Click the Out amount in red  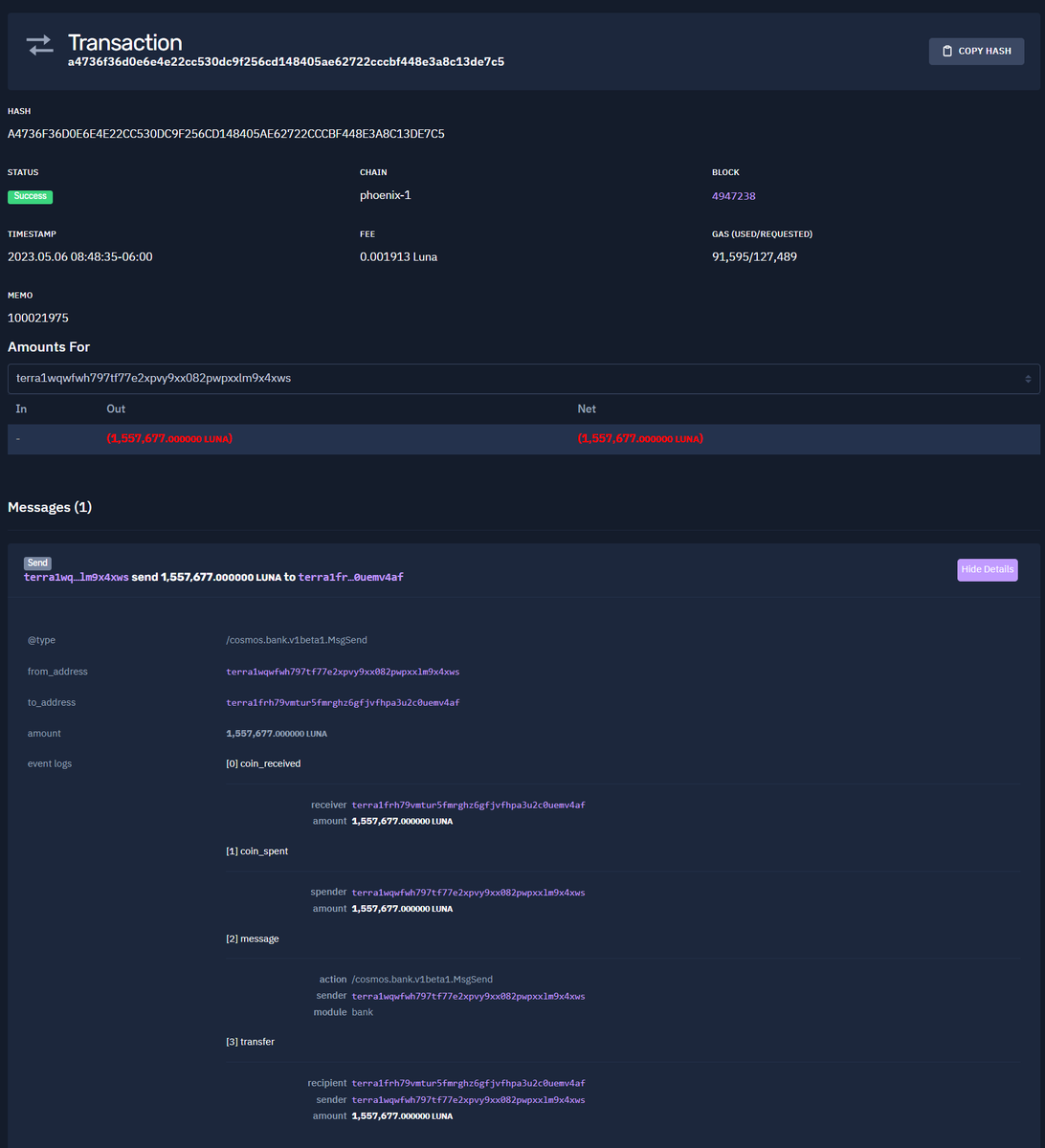coord(170,439)
